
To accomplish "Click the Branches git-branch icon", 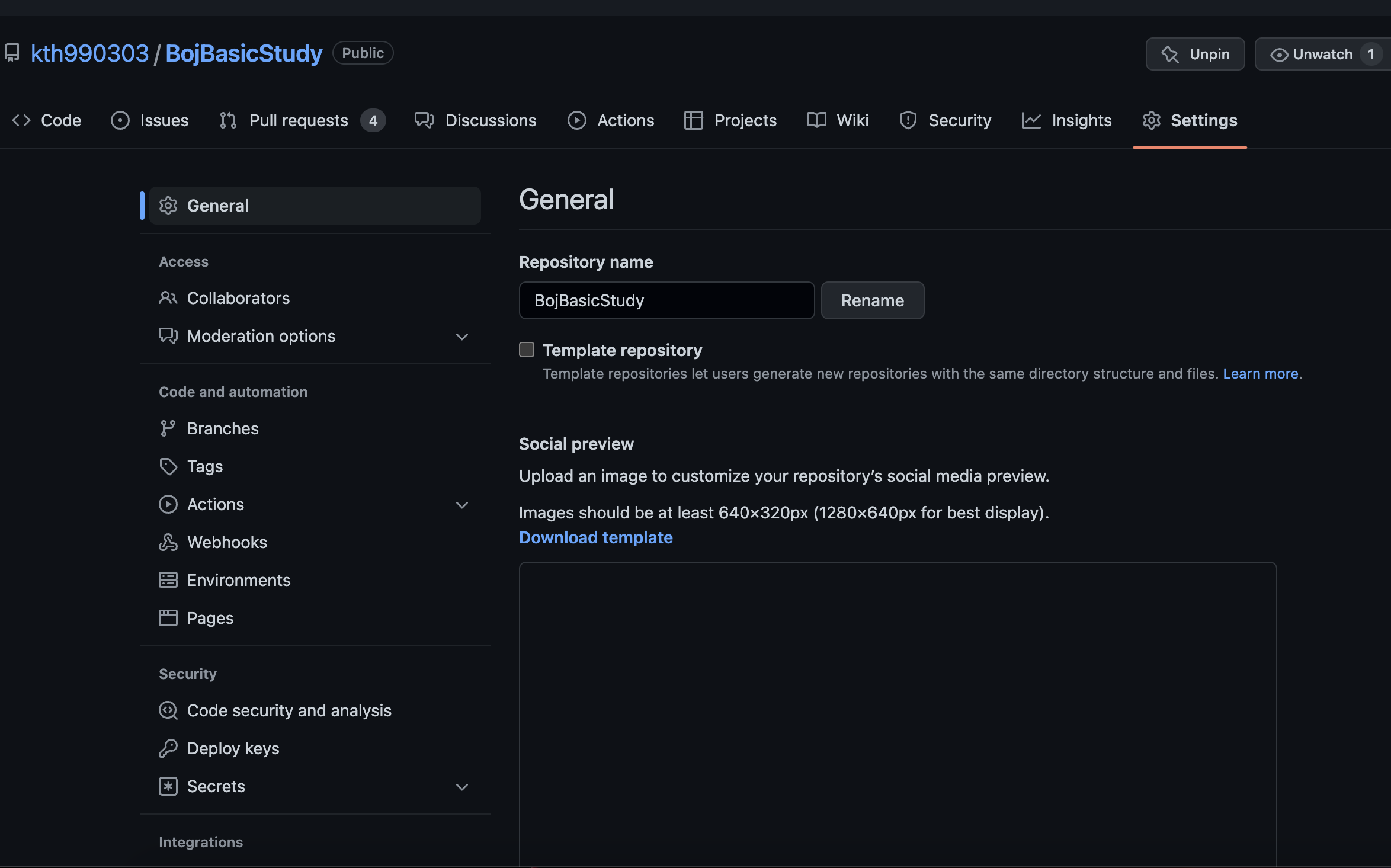I will click(x=168, y=428).
